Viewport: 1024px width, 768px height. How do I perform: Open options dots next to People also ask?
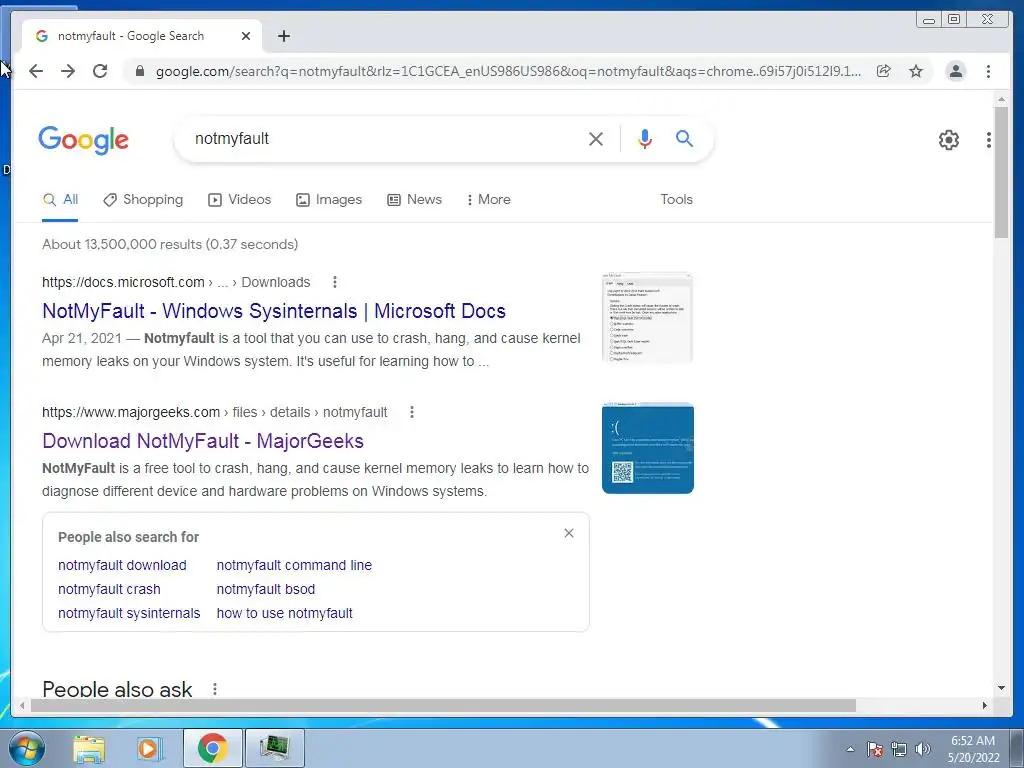point(214,689)
